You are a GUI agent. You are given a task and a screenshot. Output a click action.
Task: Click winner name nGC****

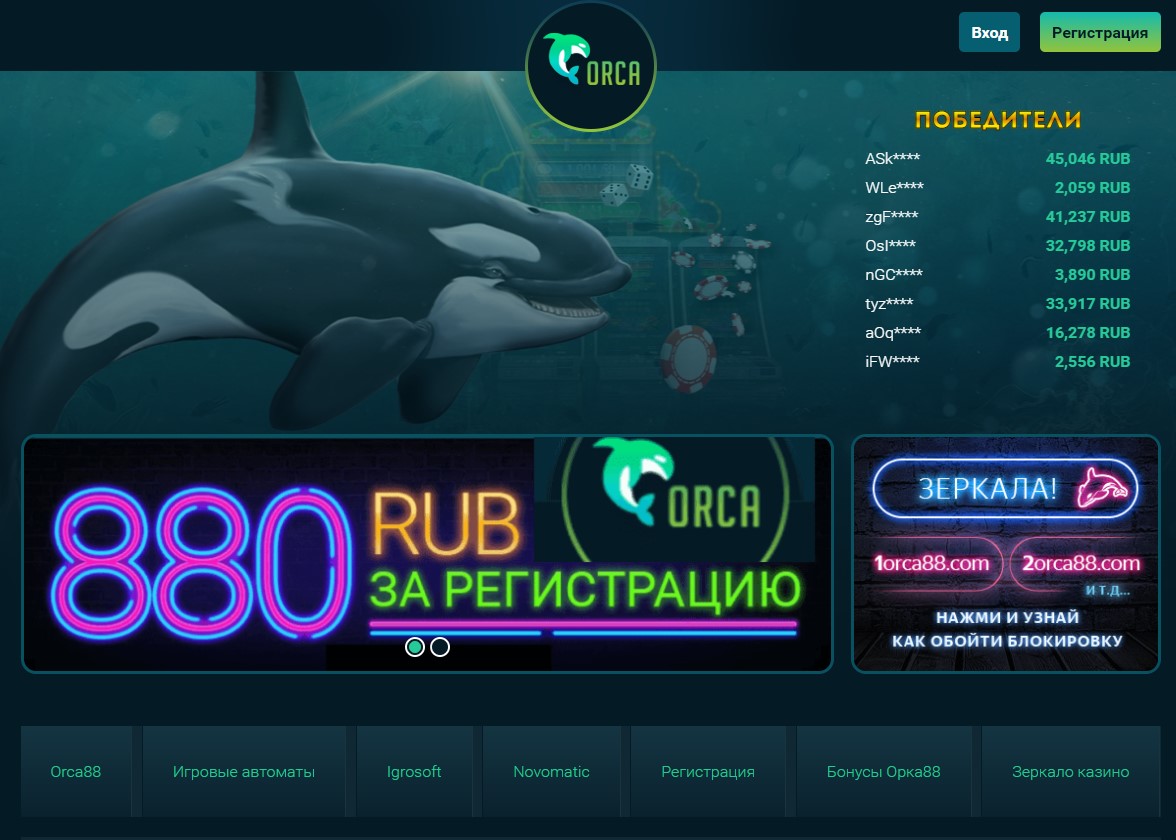coord(894,274)
